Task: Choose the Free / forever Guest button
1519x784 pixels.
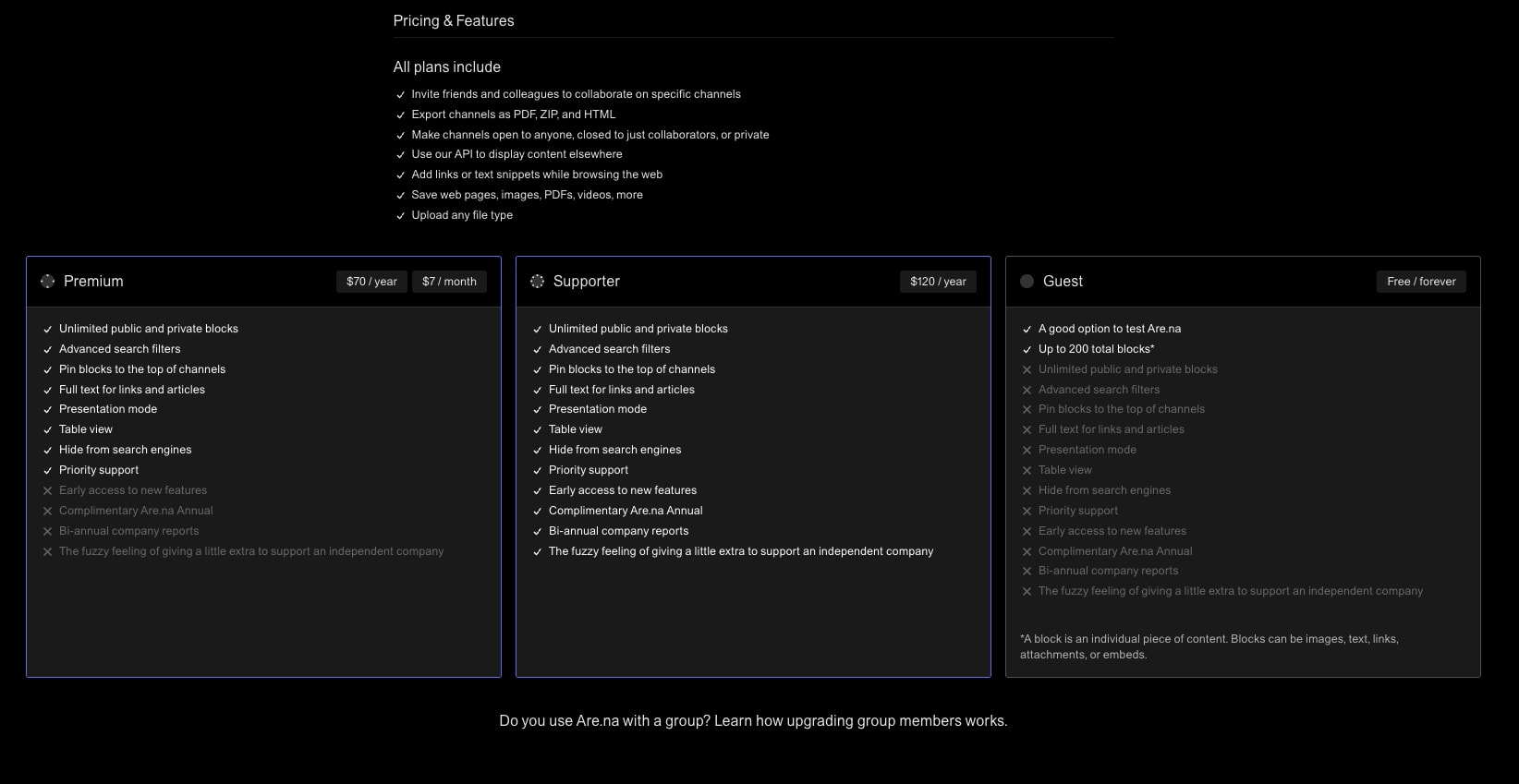Action: [x=1421, y=282]
